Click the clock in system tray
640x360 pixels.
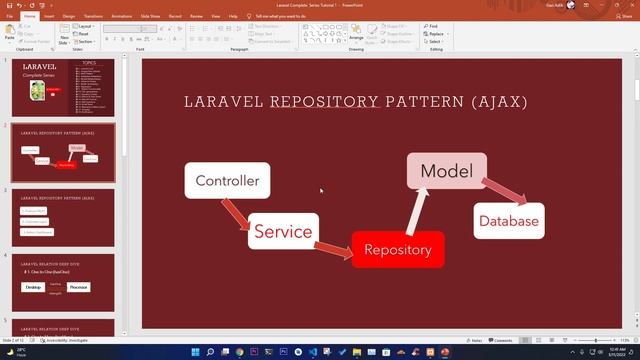coord(617,352)
